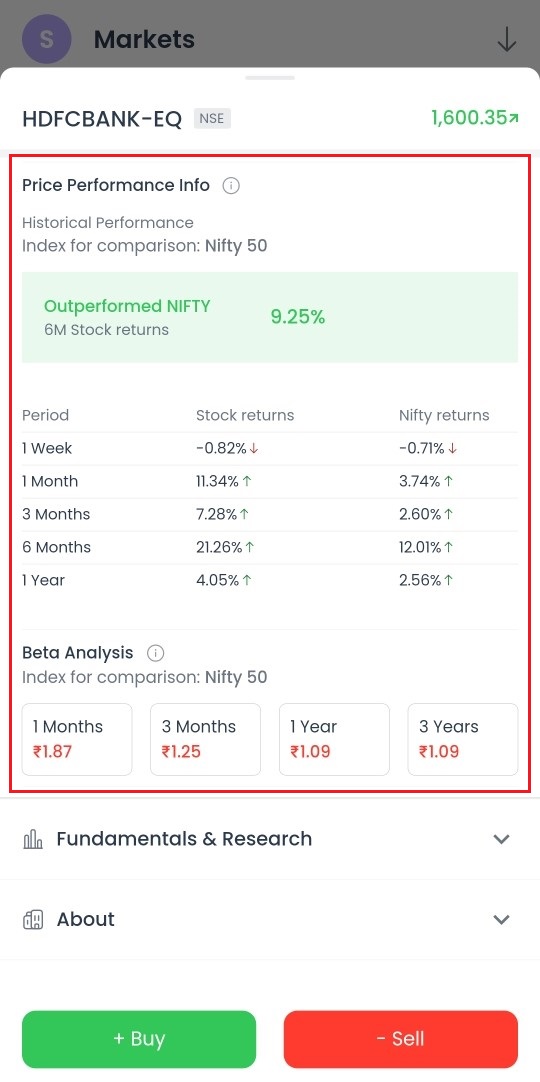The width and height of the screenshot is (540, 1082).
Task: Select the 1 Months beta card
Action: point(77,739)
